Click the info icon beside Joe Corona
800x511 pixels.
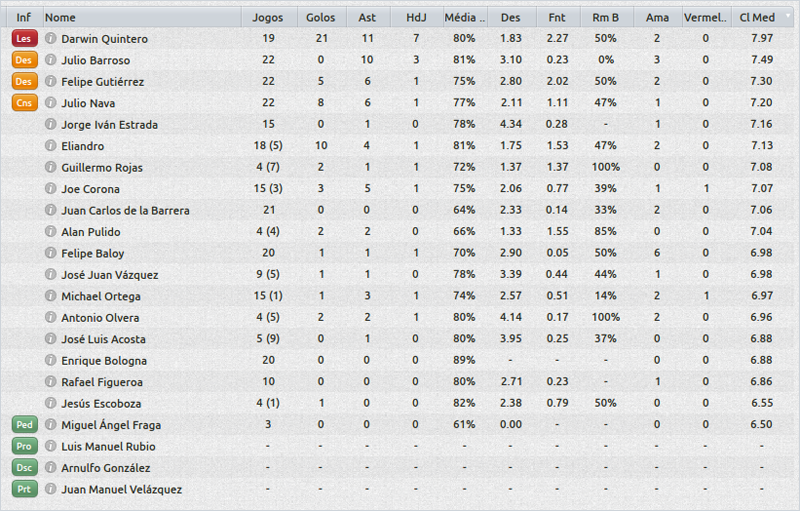(50, 189)
